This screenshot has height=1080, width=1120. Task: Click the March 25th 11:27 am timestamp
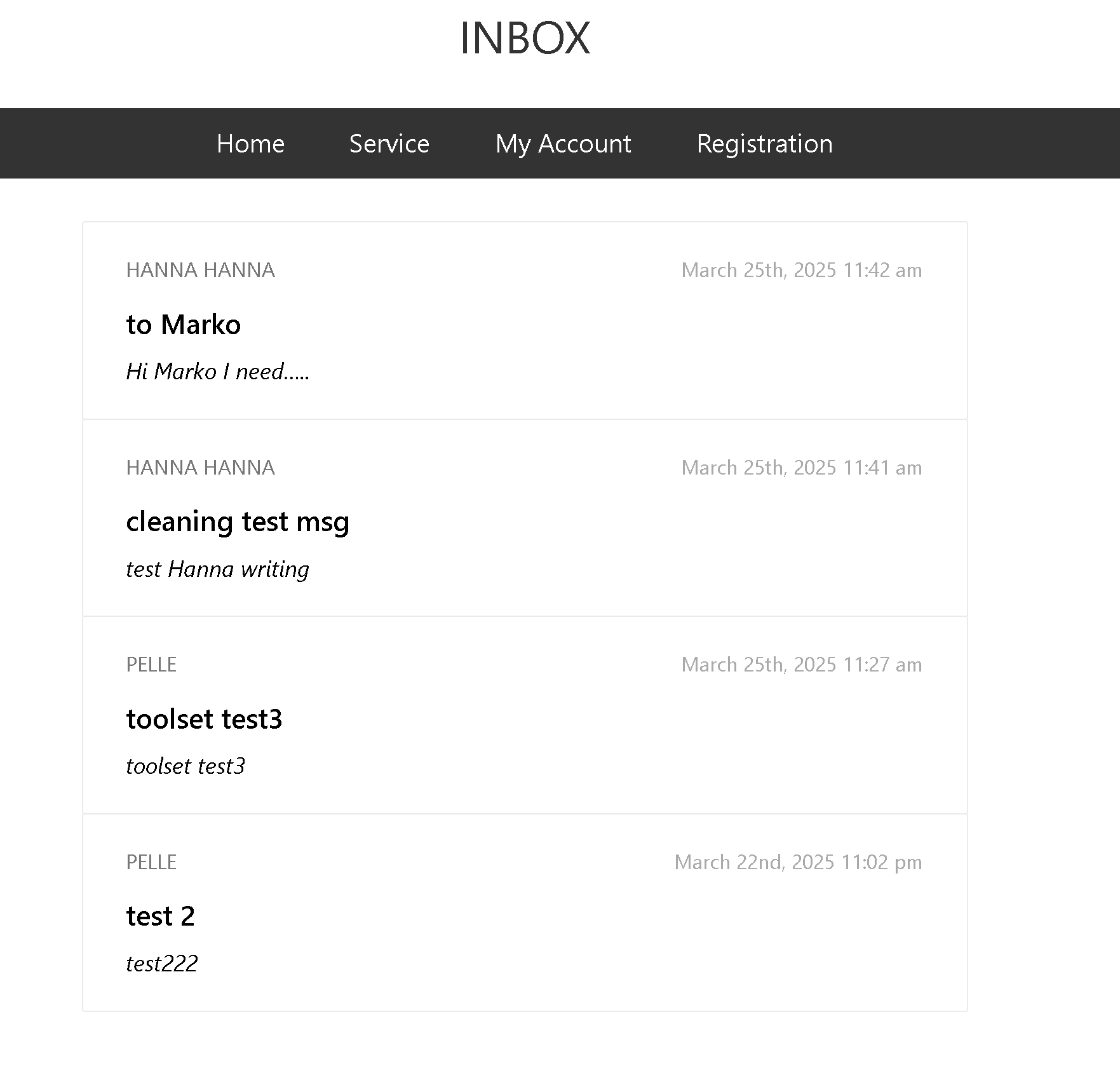(x=801, y=665)
